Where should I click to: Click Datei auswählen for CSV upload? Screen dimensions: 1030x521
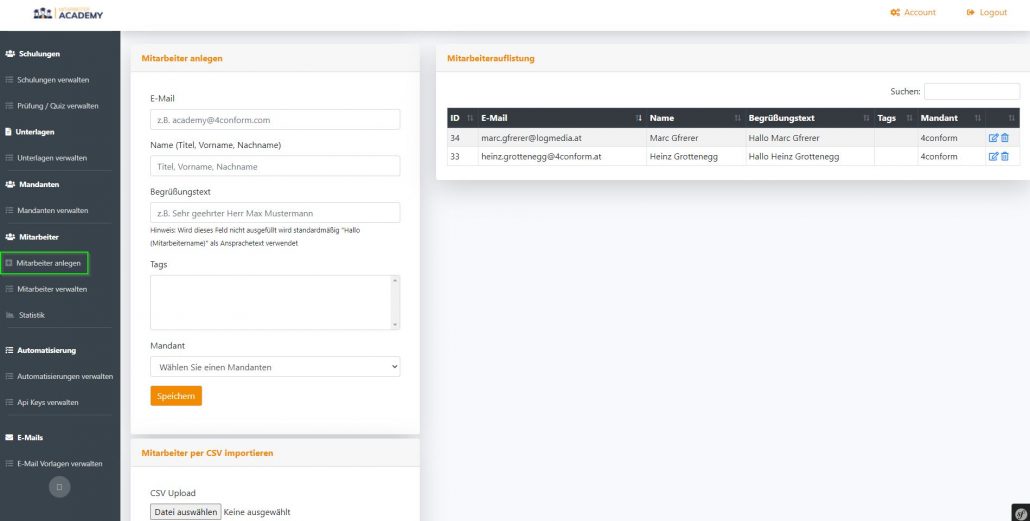[x=185, y=512]
